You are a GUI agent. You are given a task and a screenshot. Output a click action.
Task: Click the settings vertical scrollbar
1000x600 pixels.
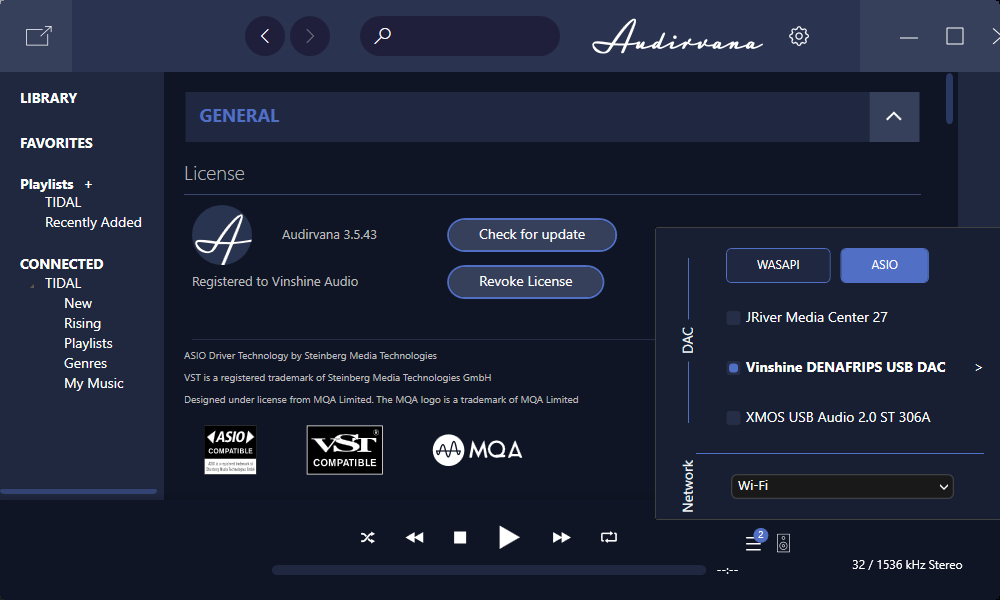[x=949, y=99]
